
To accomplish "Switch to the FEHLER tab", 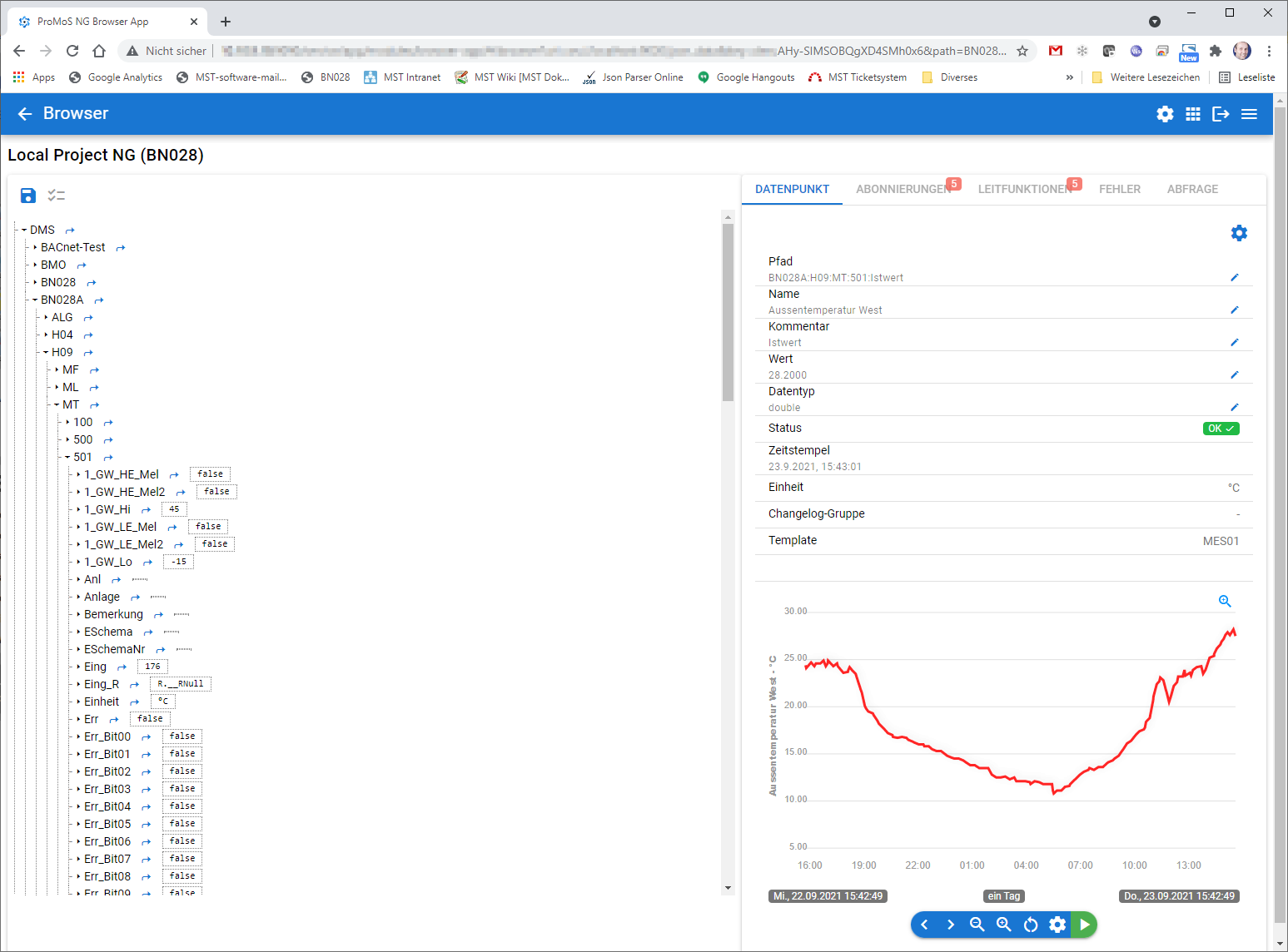I will coord(1120,190).
